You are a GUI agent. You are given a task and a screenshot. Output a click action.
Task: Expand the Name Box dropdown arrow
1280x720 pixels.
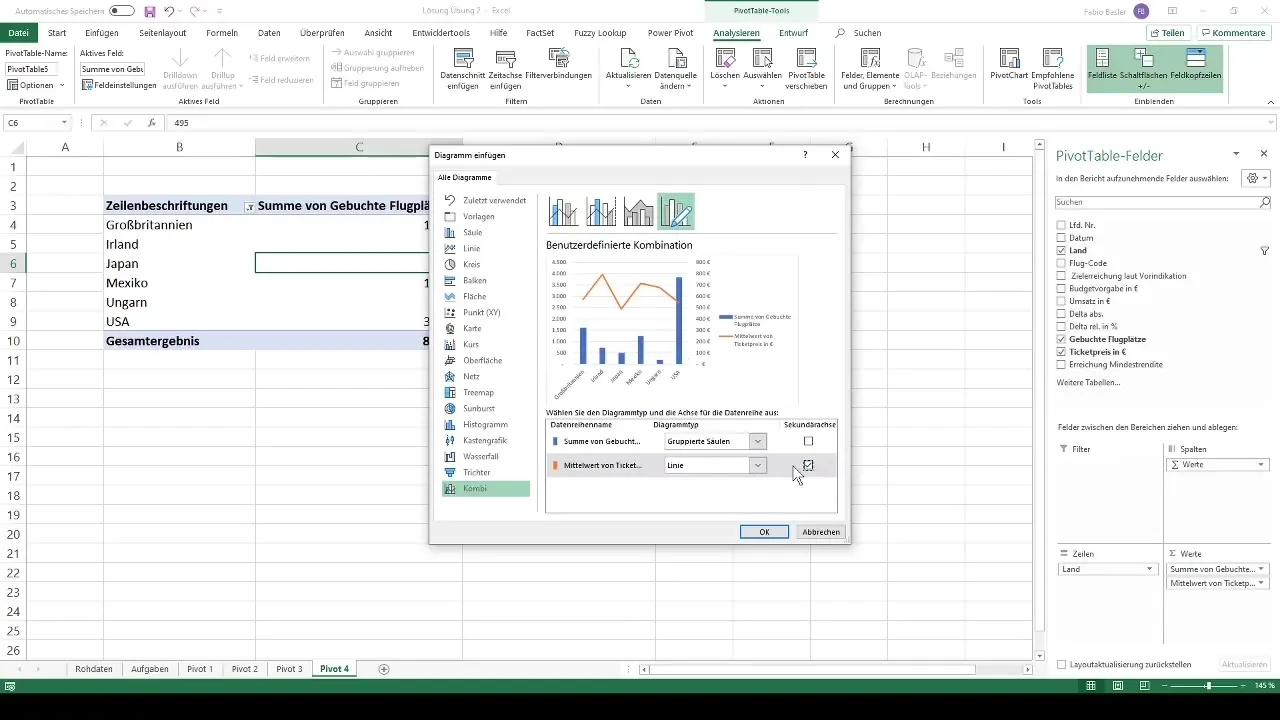click(64, 123)
